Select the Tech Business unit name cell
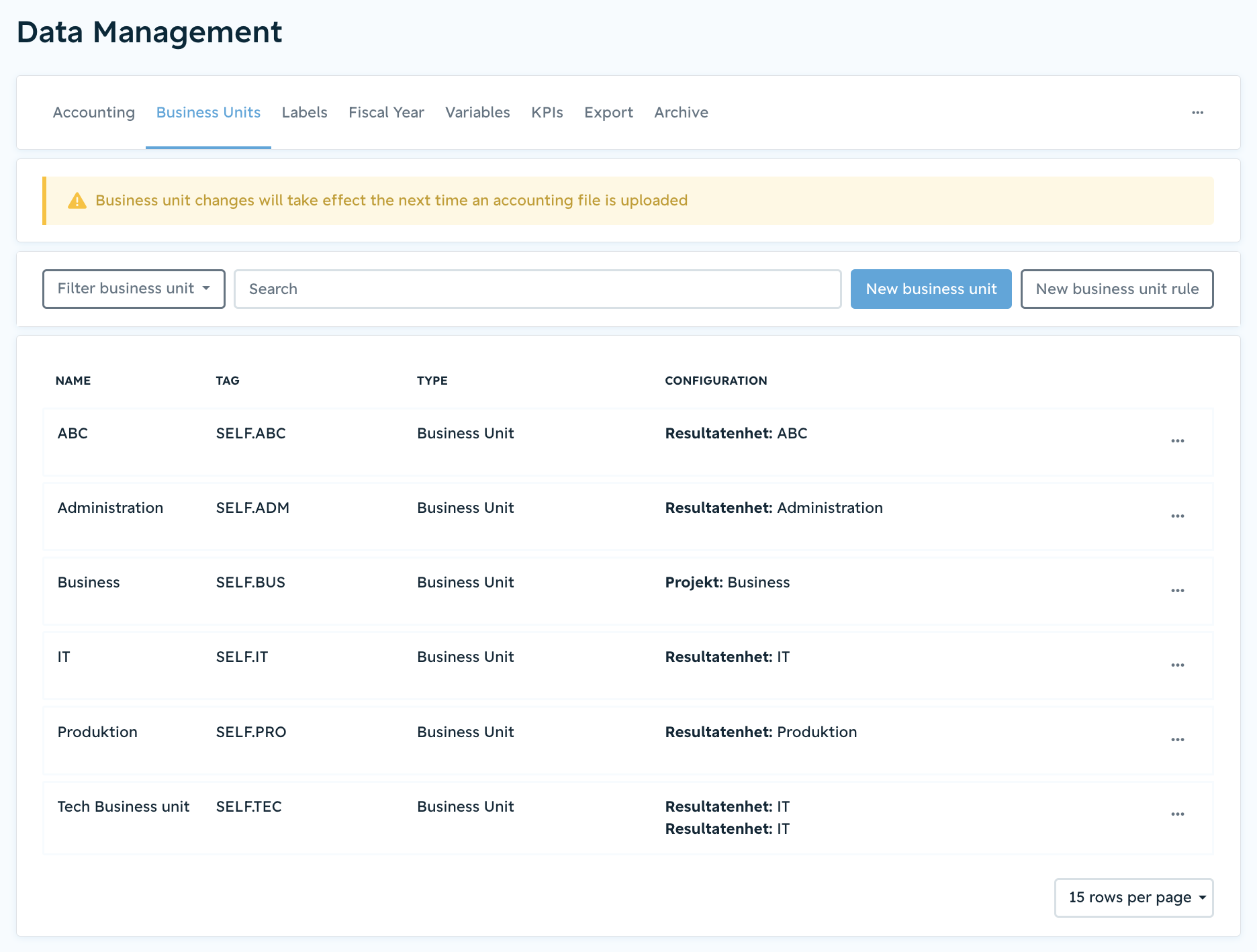The image size is (1257, 952). (x=124, y=807)
